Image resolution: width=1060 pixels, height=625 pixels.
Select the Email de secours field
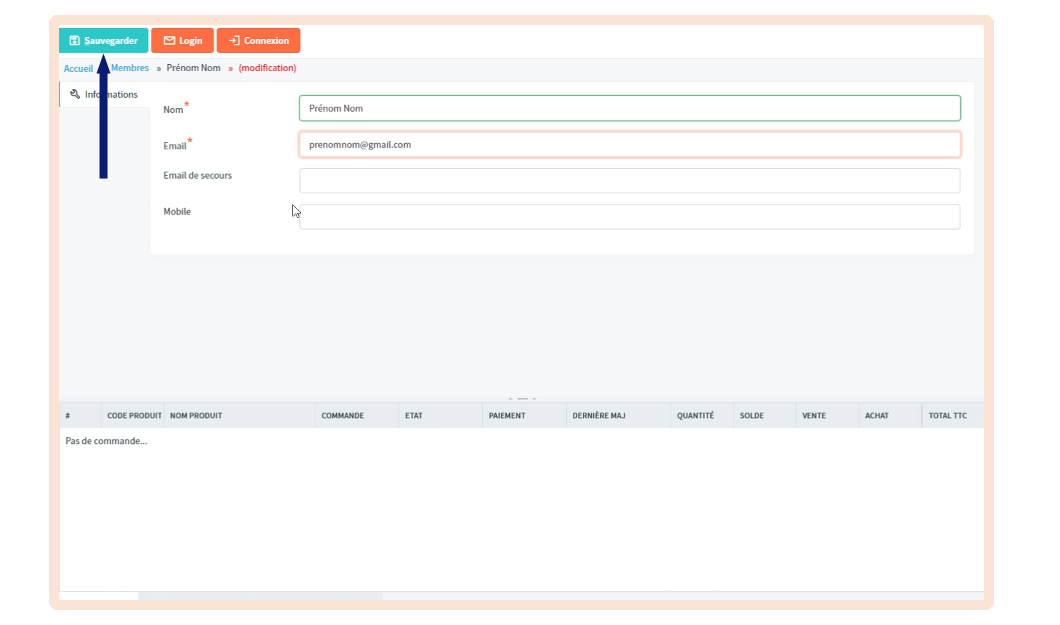[x=629, y=181]
